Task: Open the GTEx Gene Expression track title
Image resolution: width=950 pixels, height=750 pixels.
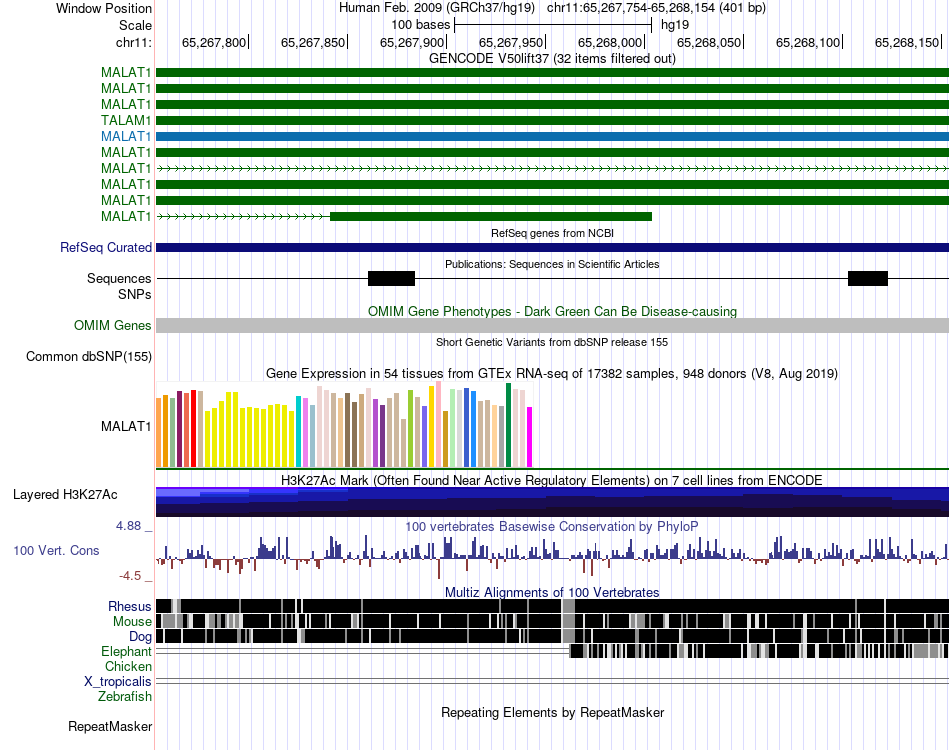Action: pos(552,374)
